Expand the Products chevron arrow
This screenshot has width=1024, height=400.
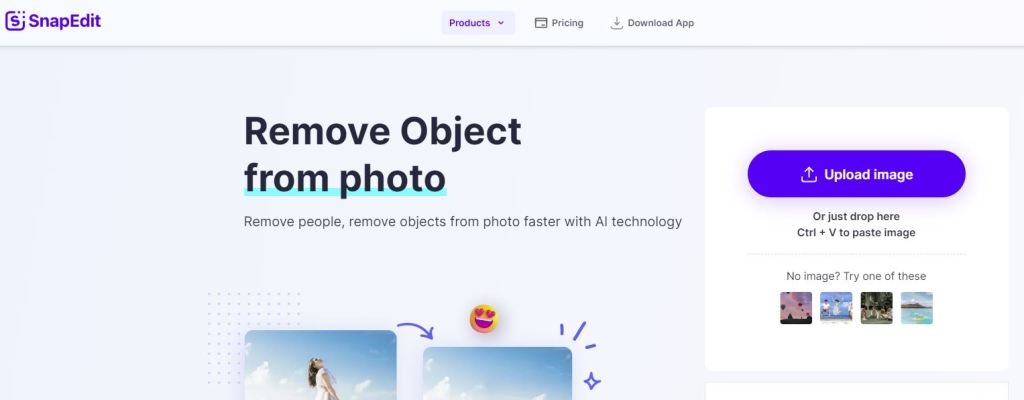[x=501, y=23]
